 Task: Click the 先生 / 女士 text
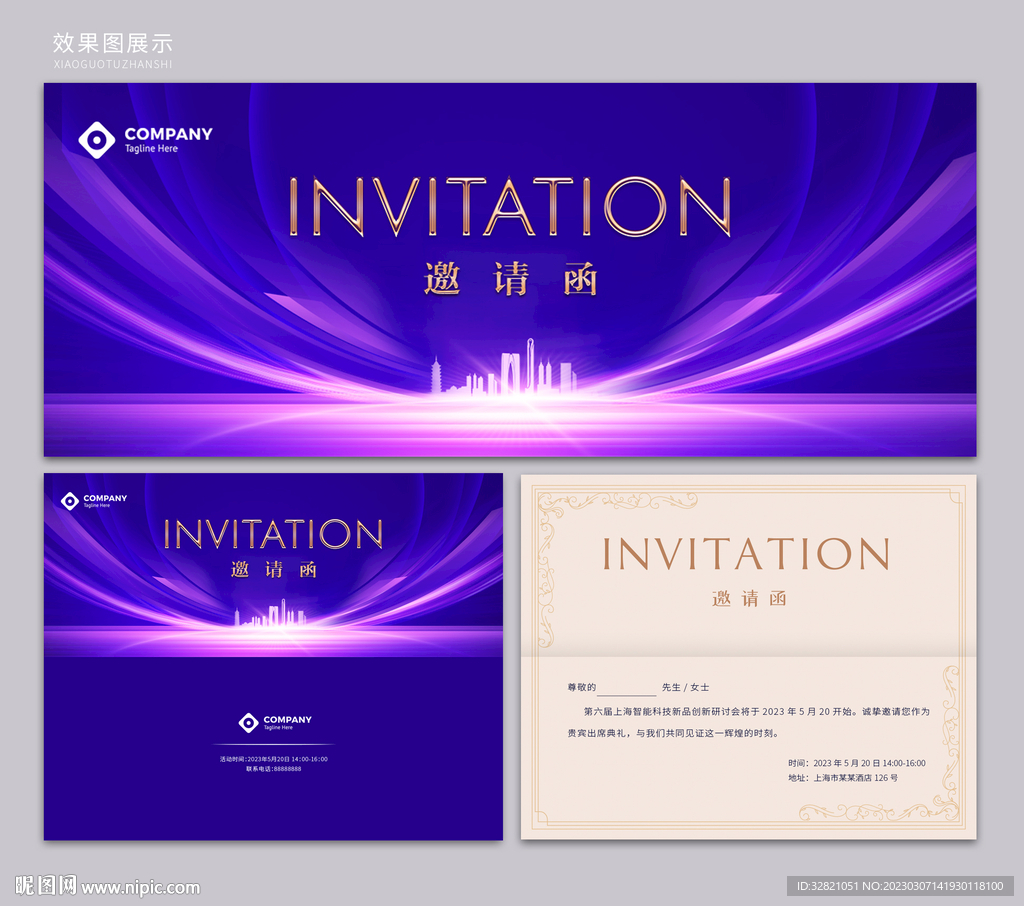685,688
